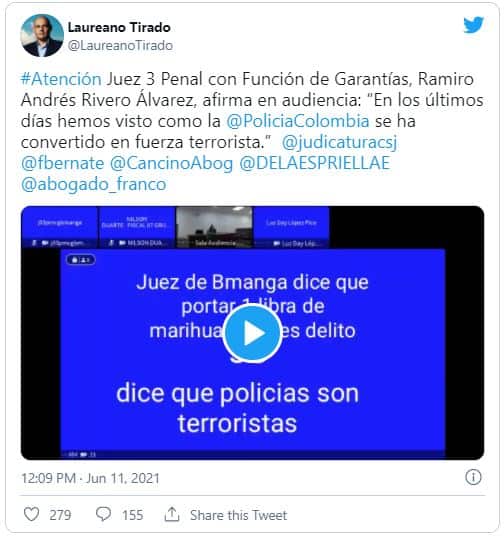Open the @judicaturacsj profile link
The image size is (504, 538).
coord(339,142)
